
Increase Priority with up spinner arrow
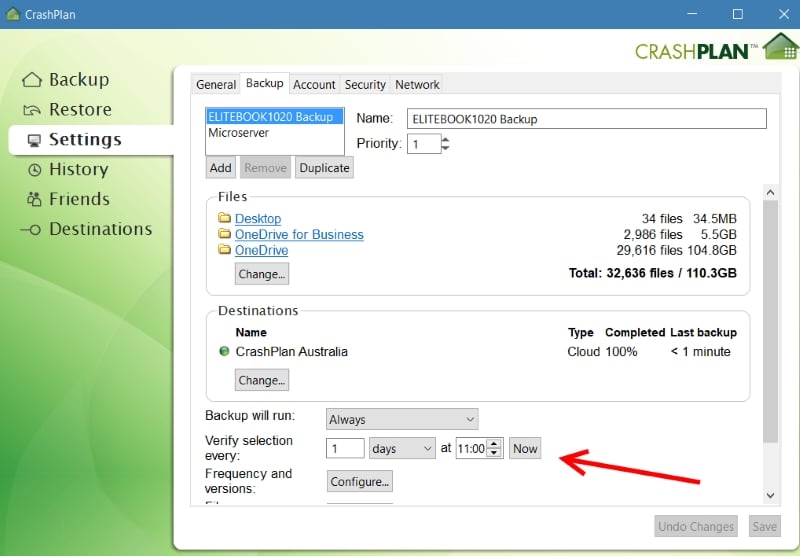tap(445, 139)
